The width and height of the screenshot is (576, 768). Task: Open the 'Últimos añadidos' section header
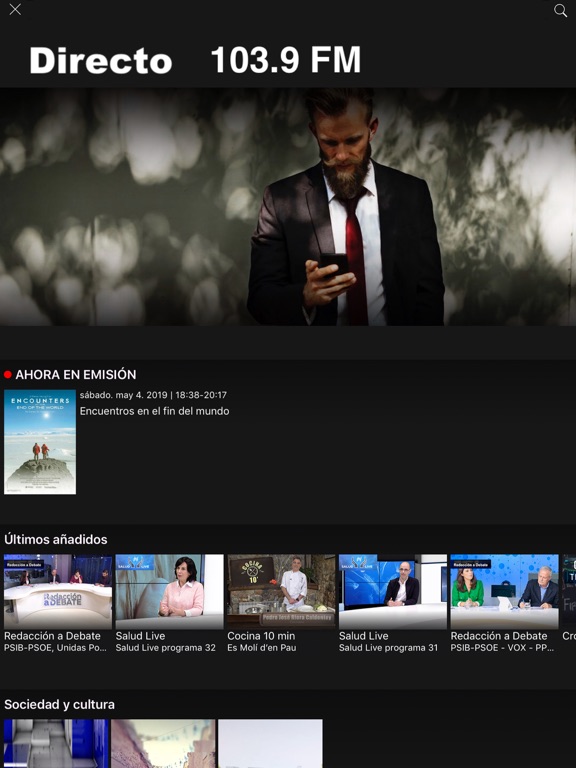[x=56, y=539]
